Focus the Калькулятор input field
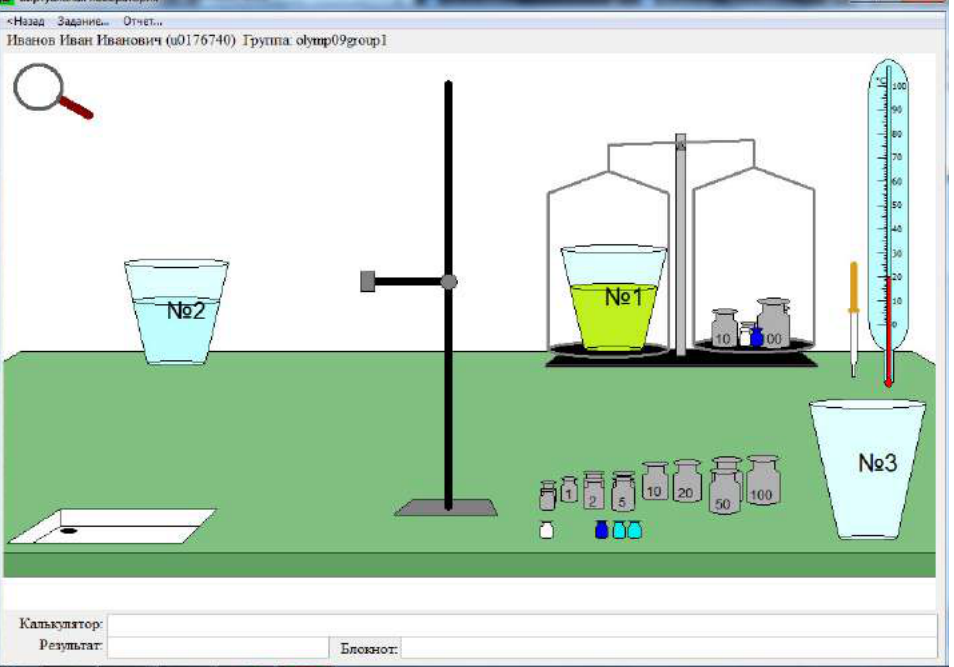 click(522, 624)
